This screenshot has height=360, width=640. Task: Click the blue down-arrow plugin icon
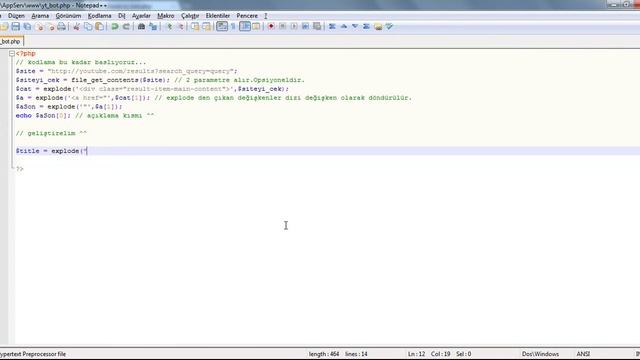[355, 27]
